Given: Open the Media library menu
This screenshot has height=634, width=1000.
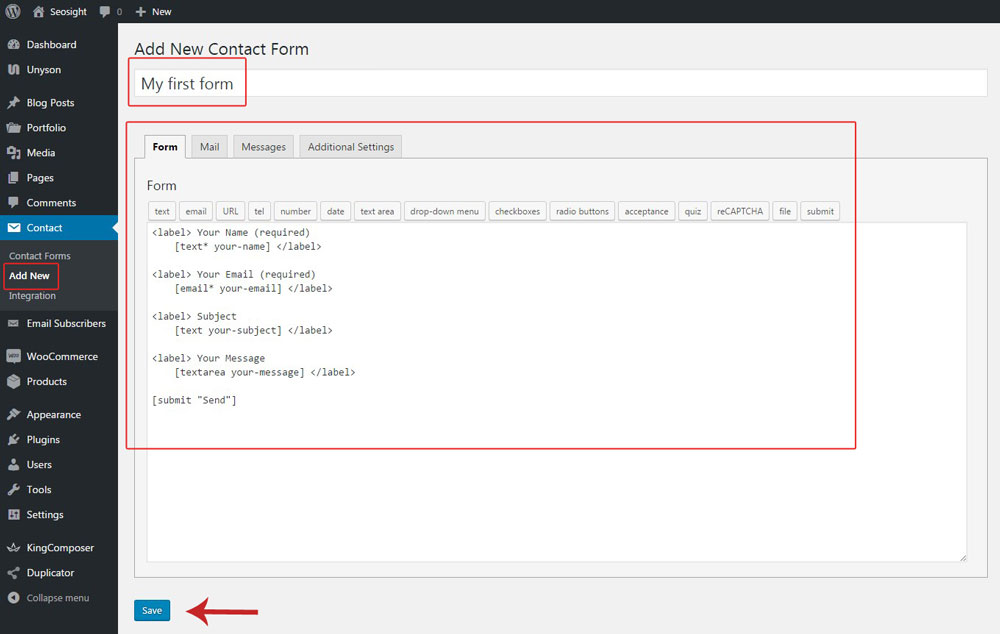Looking at the screenshot, I should click(x=41, y=153).
